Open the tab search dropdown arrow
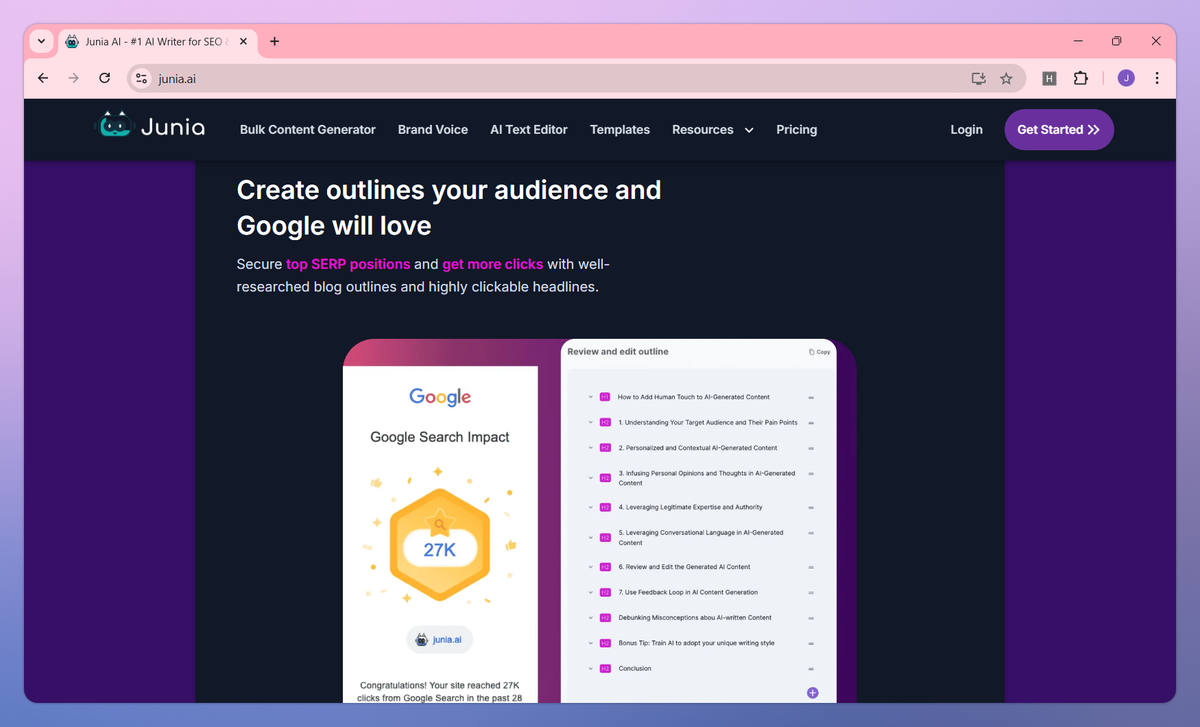This screenshot has width=1200, height=727. 41,41
